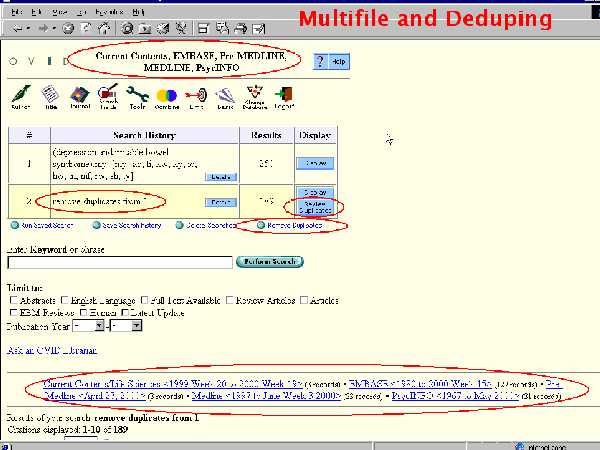Check the Full Text Available box
600x450 pixels.
(145, 300)
